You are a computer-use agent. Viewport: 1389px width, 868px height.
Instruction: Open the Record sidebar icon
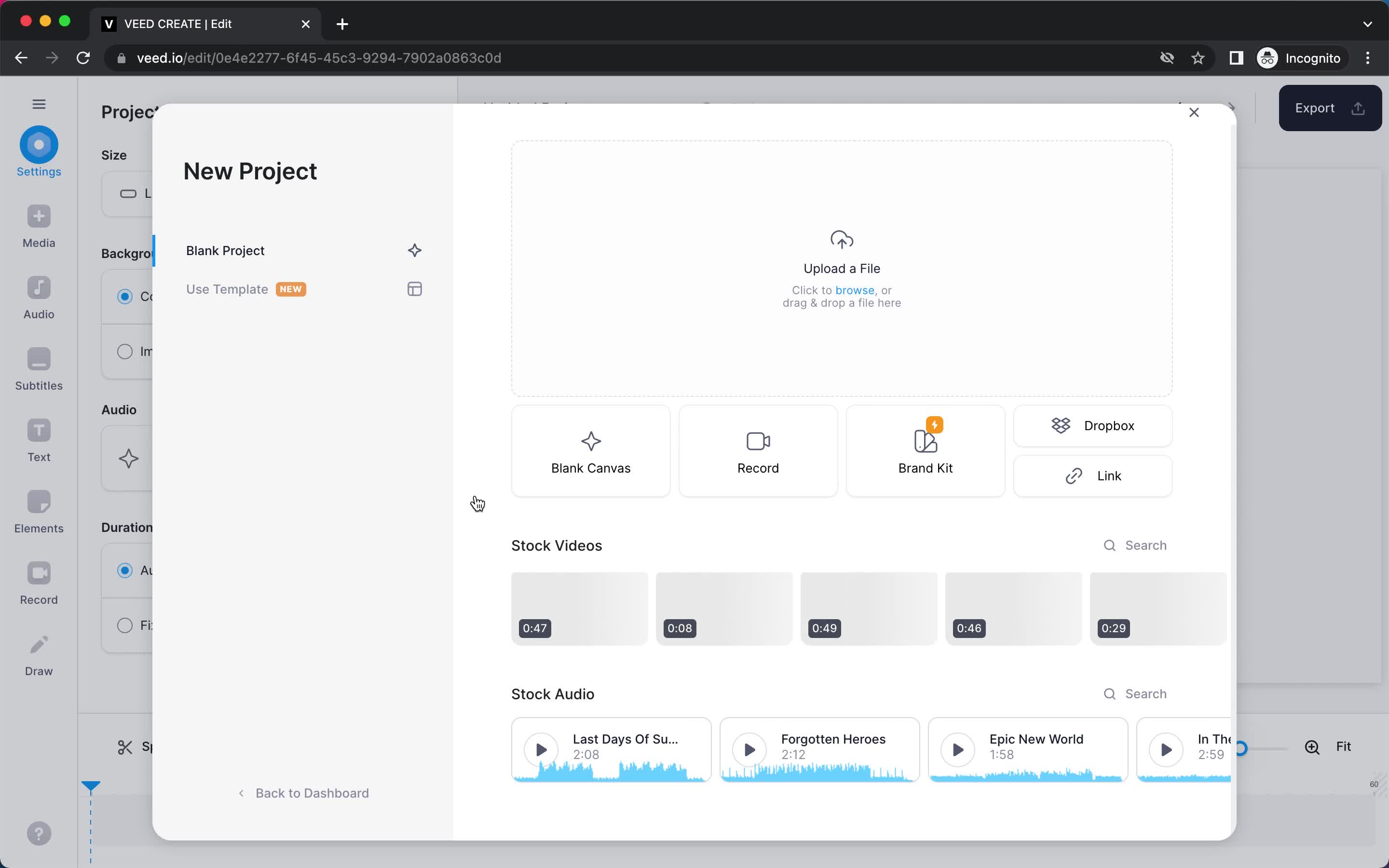click(x=39, y=573)
